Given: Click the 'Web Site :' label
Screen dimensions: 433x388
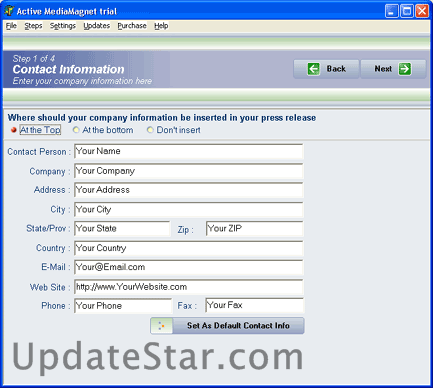Looking at the screenshot, I should tap(50, 287).
